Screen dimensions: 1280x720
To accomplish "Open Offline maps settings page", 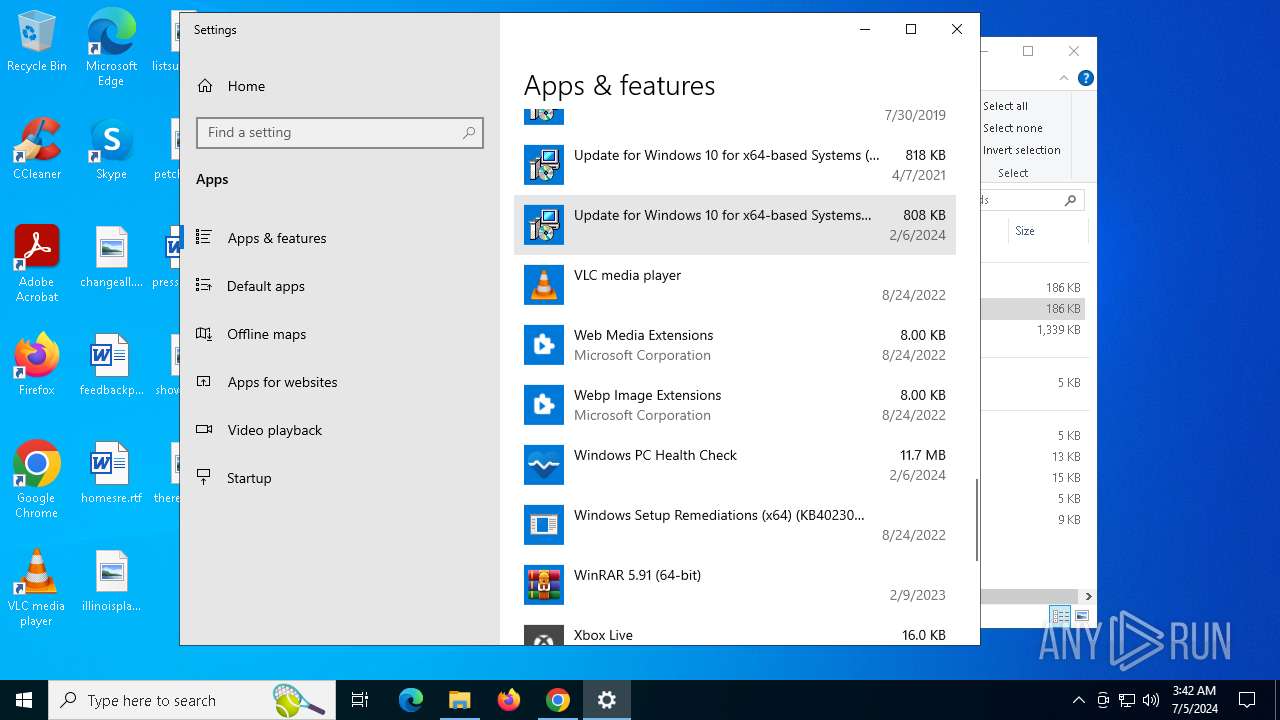I will (x=340, y=334).
